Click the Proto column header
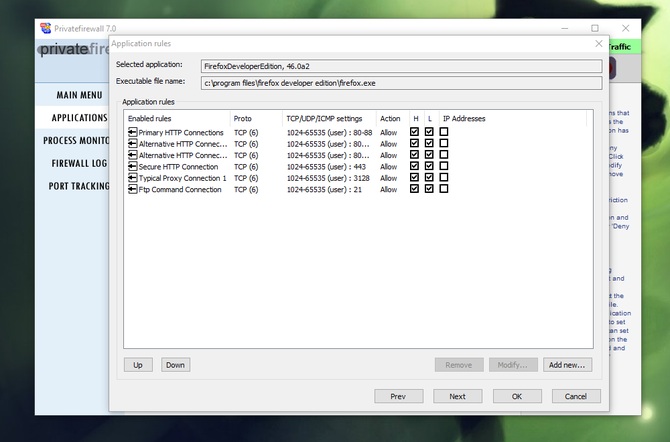 click(x=255, y=118)
